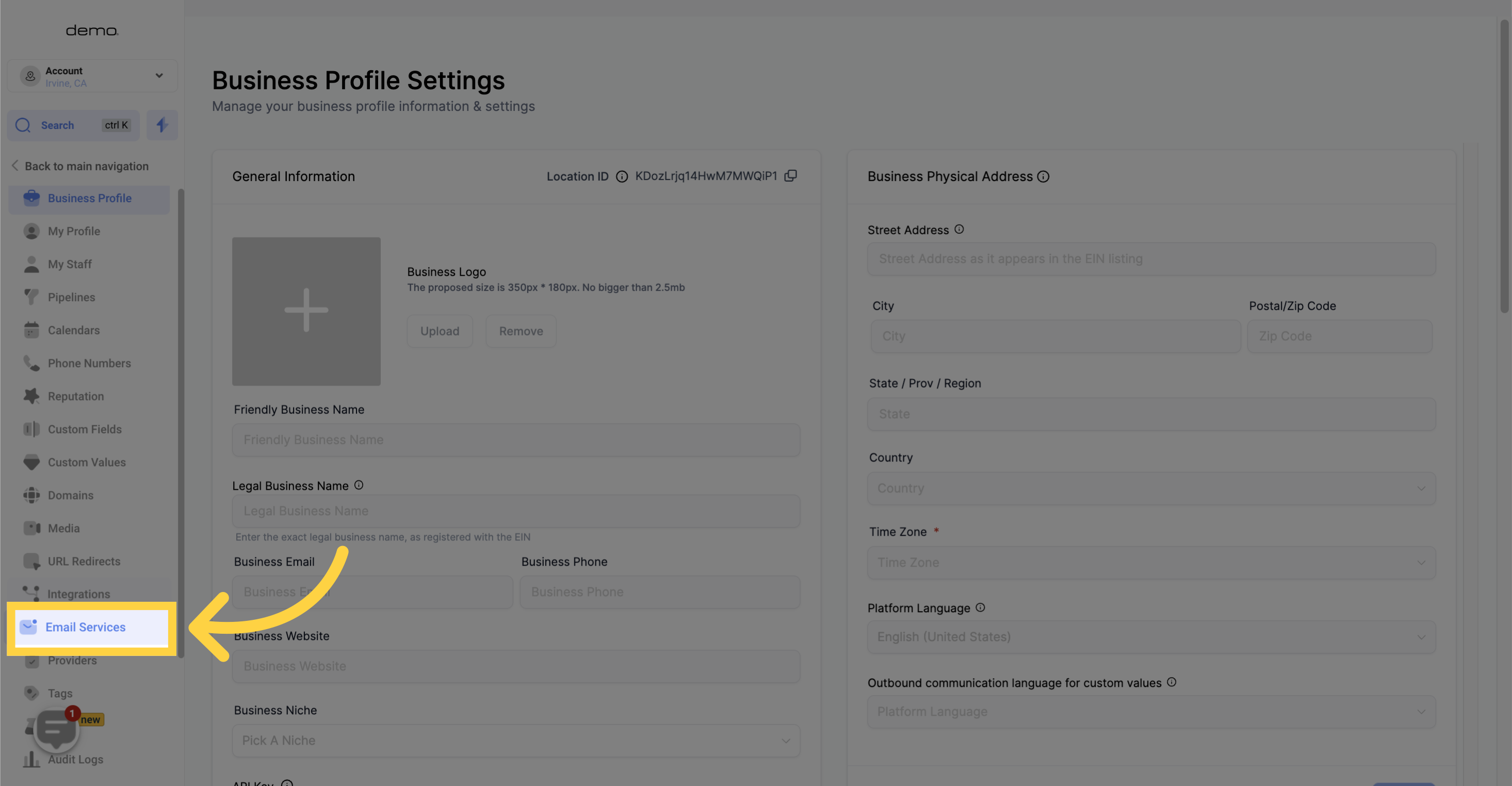Expand the Account location switcher
This screenshot has height=786, width=1512.
point(92,76)
